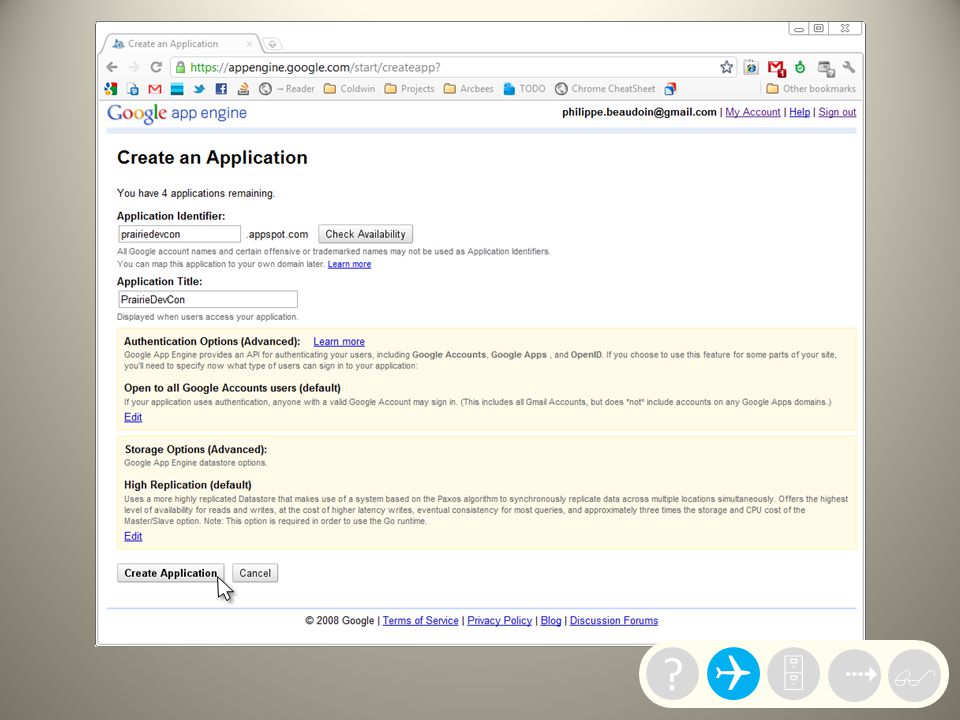Open the Google bookmark at the bar's start
The image size is (960, 720).
(111, 89)
